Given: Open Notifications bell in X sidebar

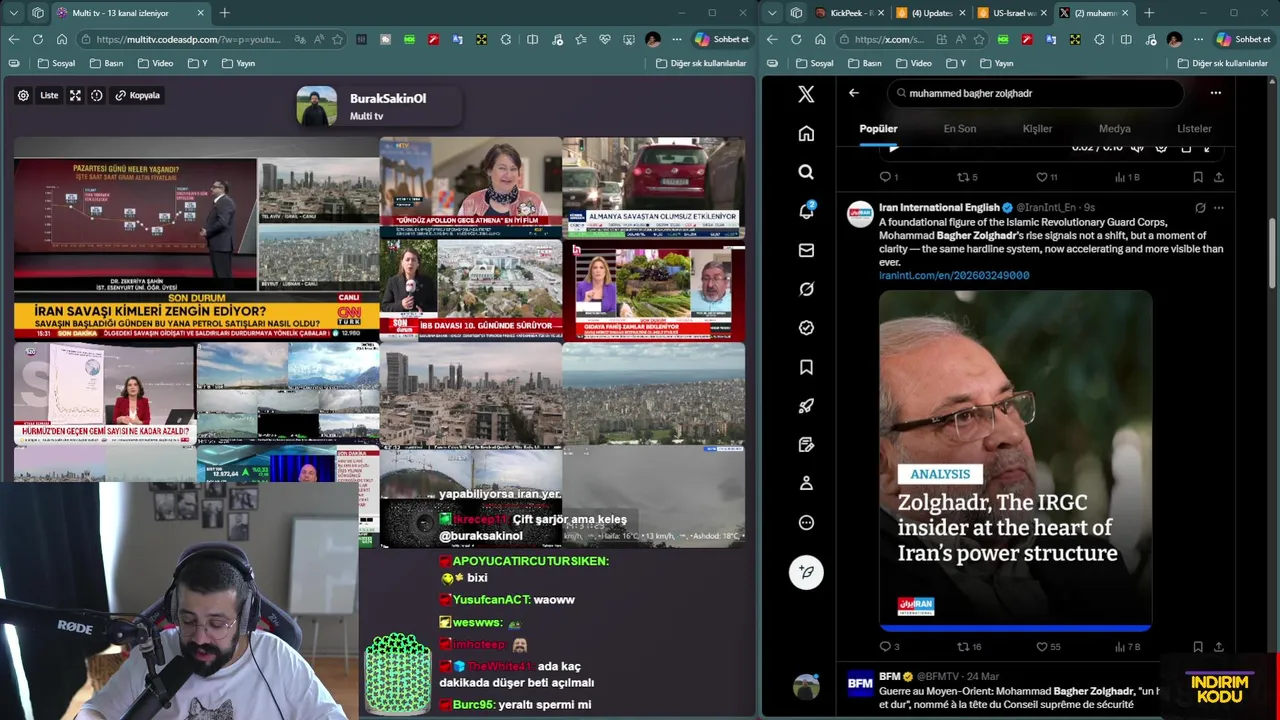Looking at the screenshot, I should click(806, 211).
